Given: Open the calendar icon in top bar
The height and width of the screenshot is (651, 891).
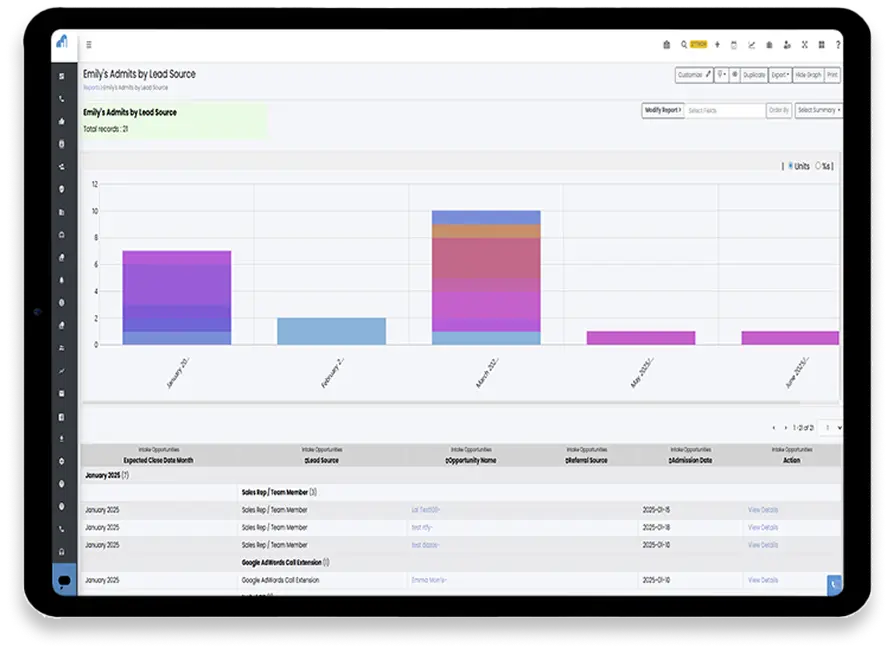Looking at the screenshot, I should pos(734,45).
